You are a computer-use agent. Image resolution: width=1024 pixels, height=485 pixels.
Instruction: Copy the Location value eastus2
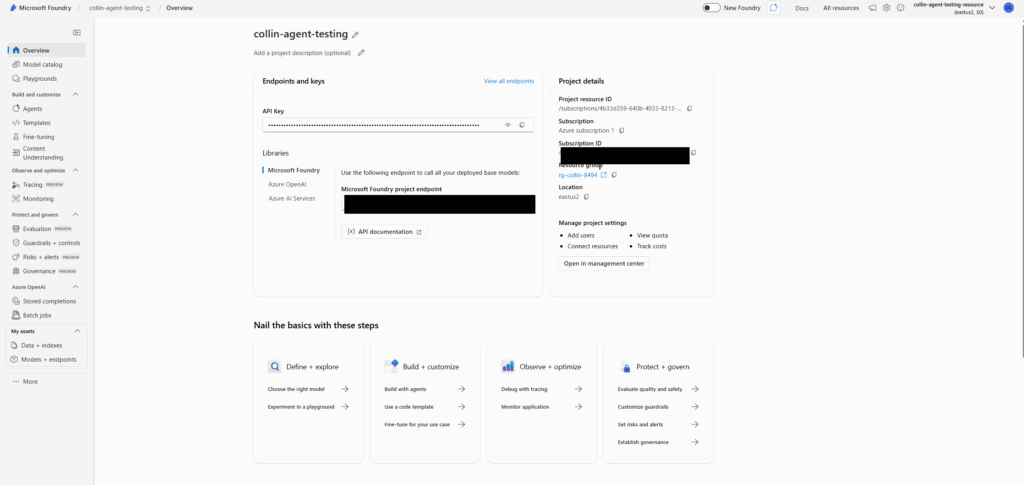586,197
